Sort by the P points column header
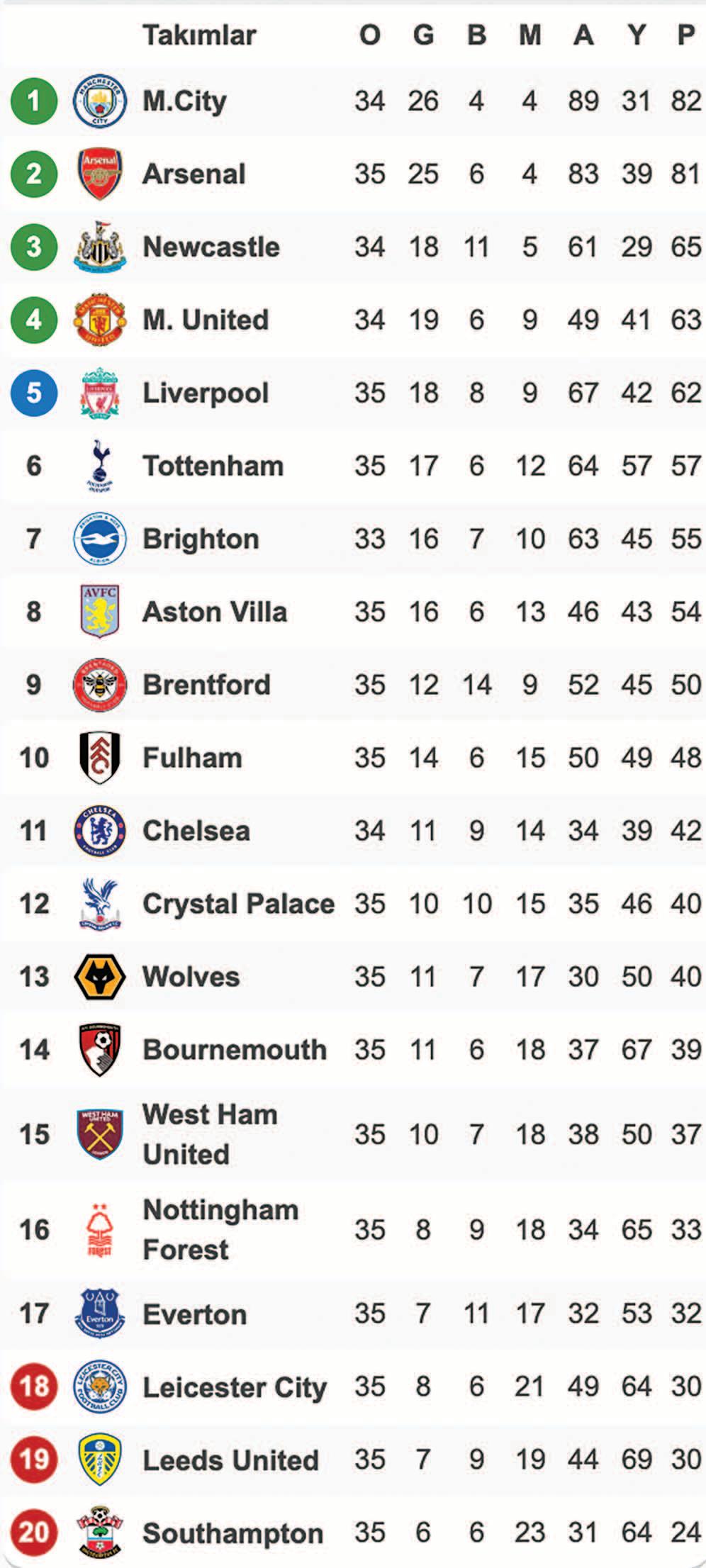The width and height of the screenshot is (706, 1568). click(685, 35)
